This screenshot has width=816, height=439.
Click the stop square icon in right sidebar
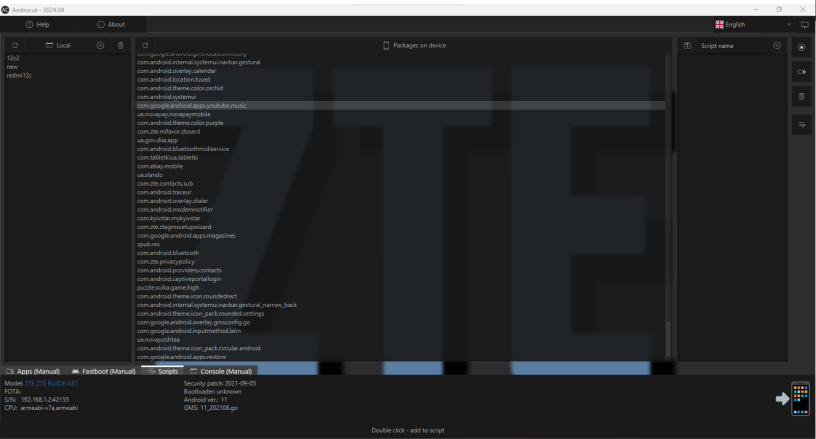[802, 47]
